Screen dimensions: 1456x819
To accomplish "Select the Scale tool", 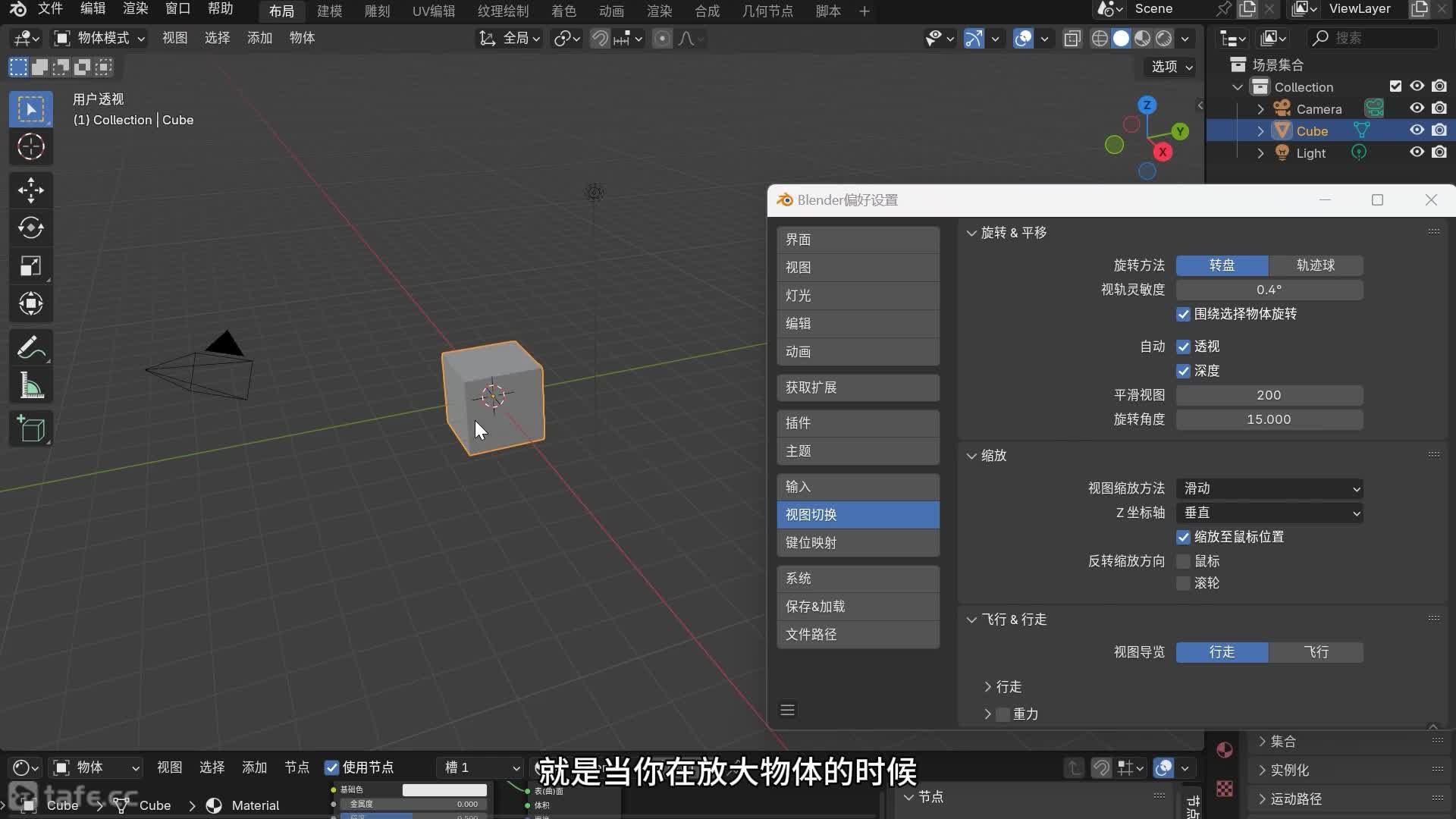I will coord(31,266).
